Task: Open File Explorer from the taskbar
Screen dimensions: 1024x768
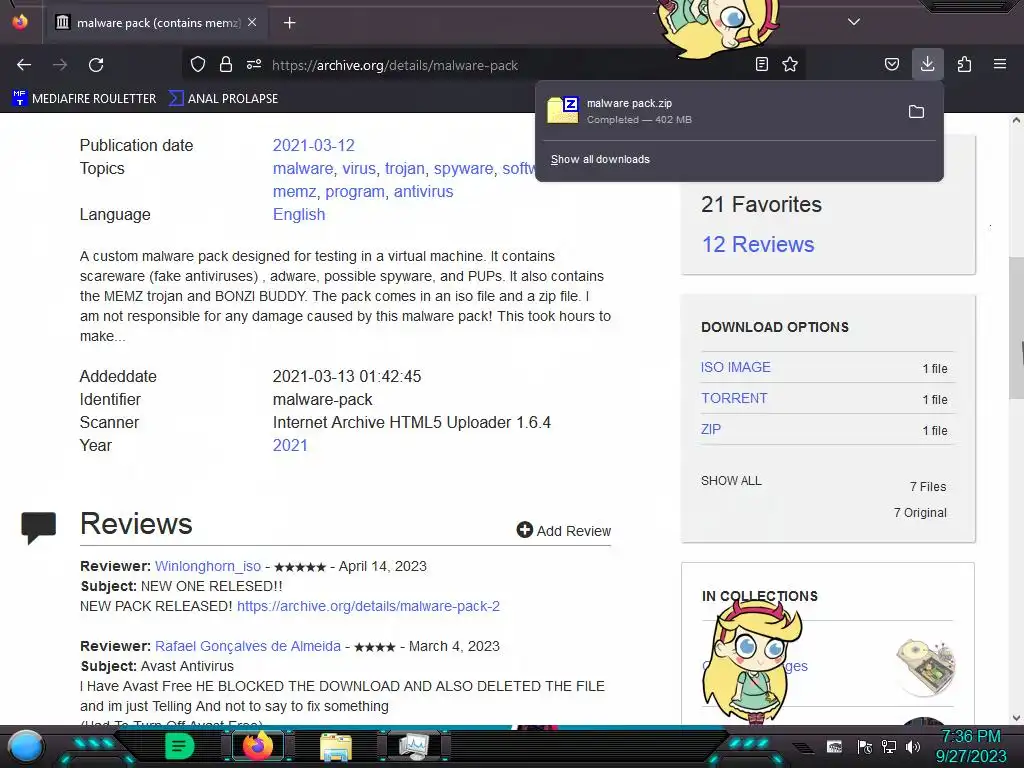Action: pos(336,746)
